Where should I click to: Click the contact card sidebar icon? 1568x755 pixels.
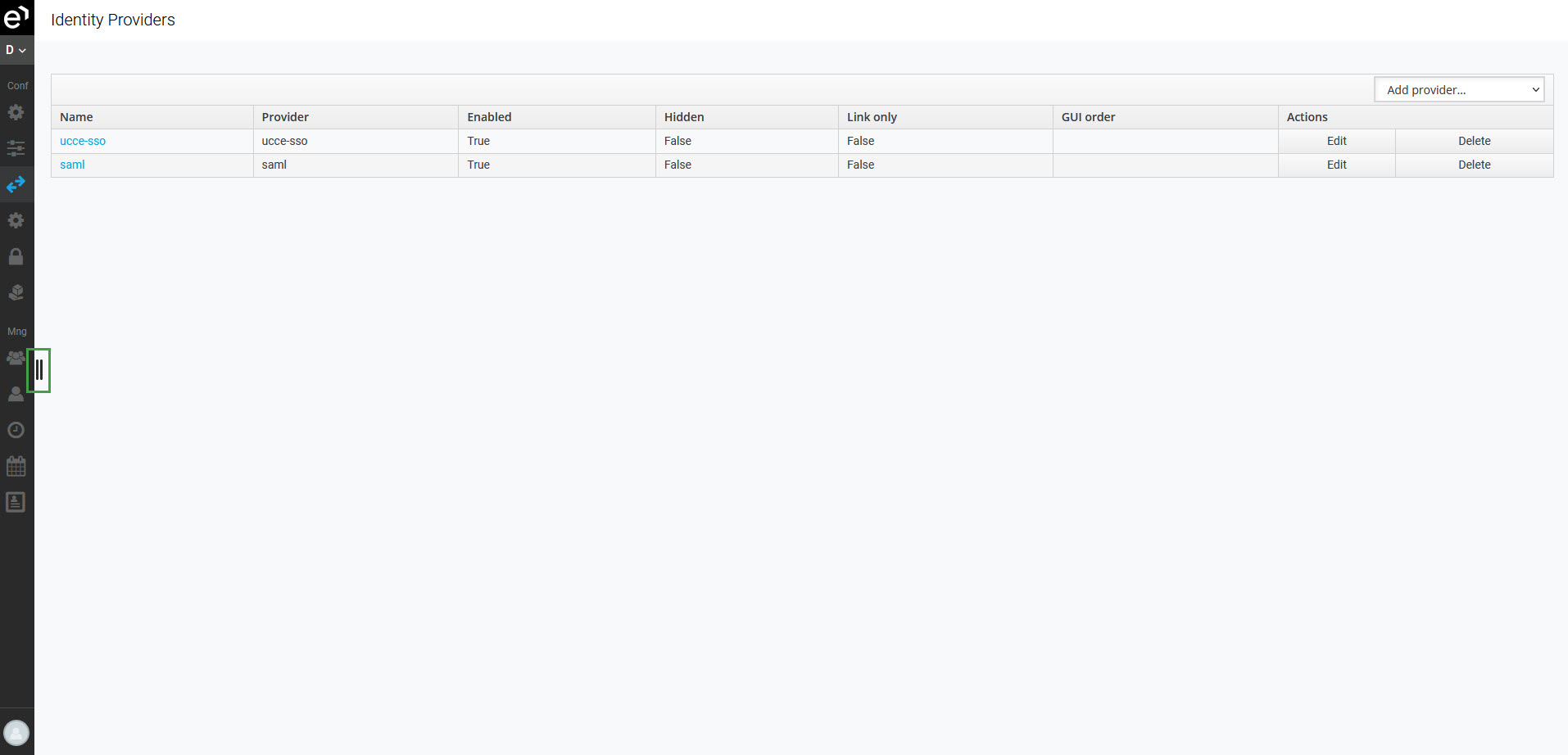click(16, 502)
